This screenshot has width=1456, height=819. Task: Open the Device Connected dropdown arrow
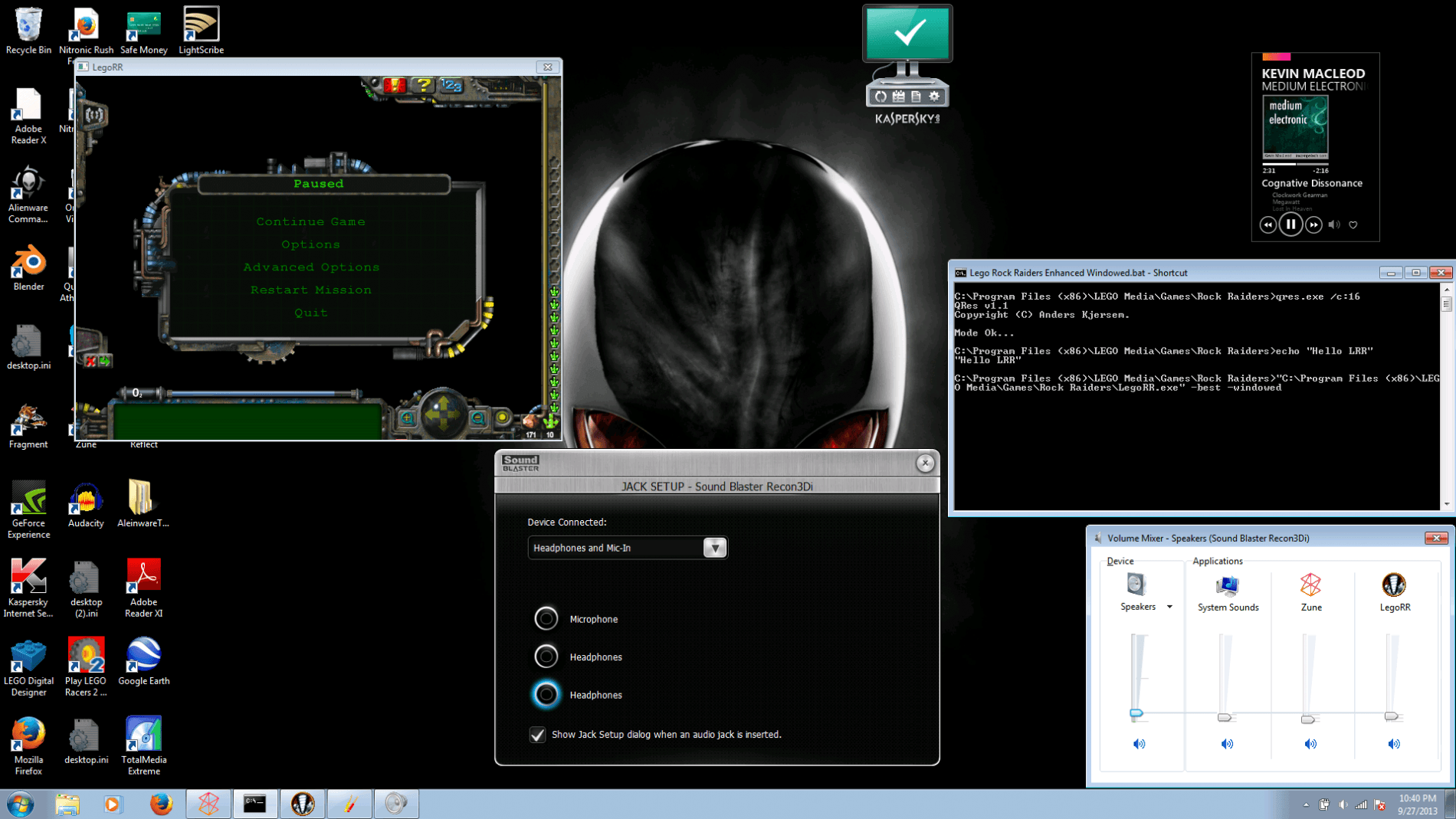click(x=714, y=548)
